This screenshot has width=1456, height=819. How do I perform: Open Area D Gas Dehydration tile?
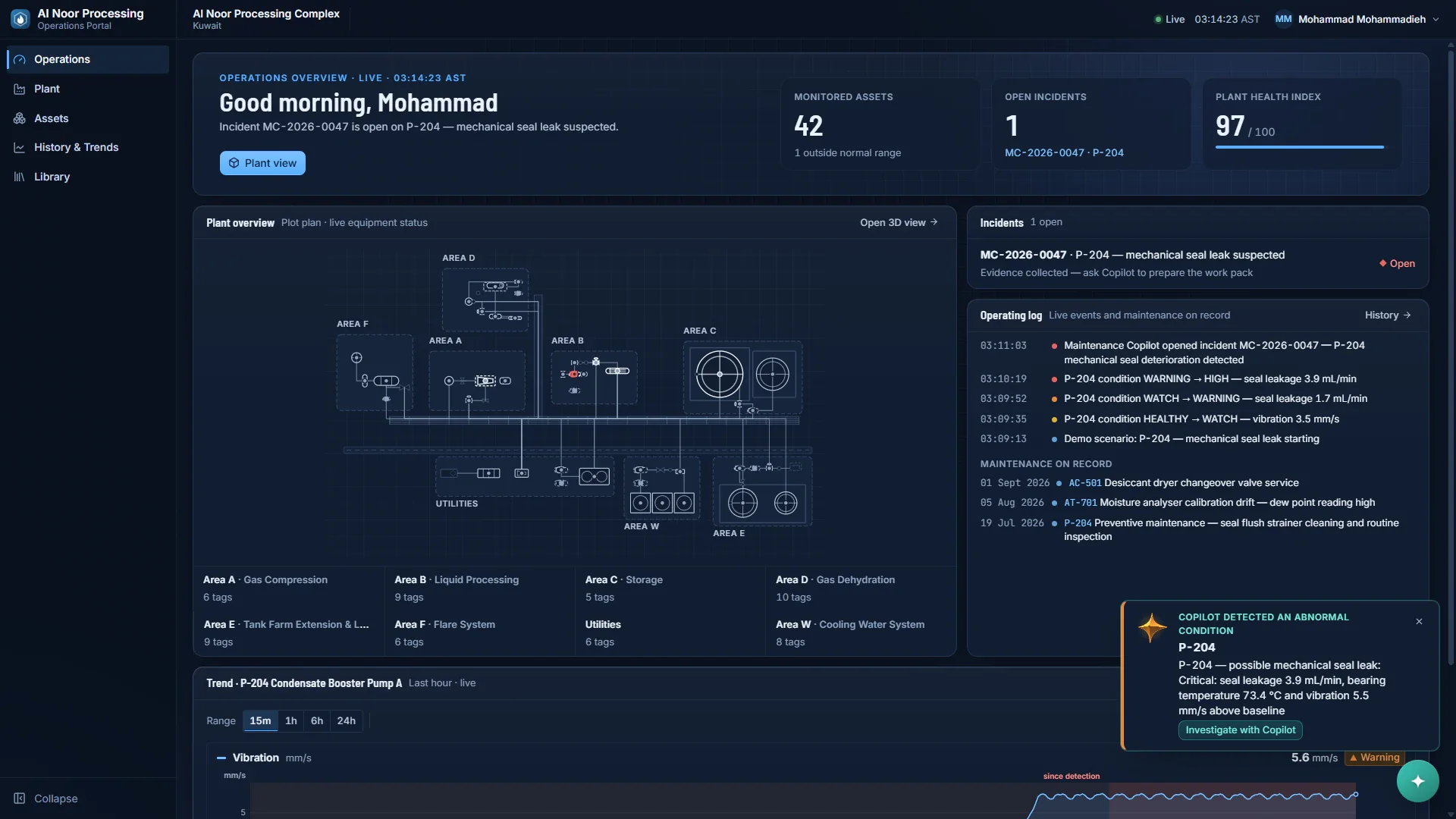861,588
